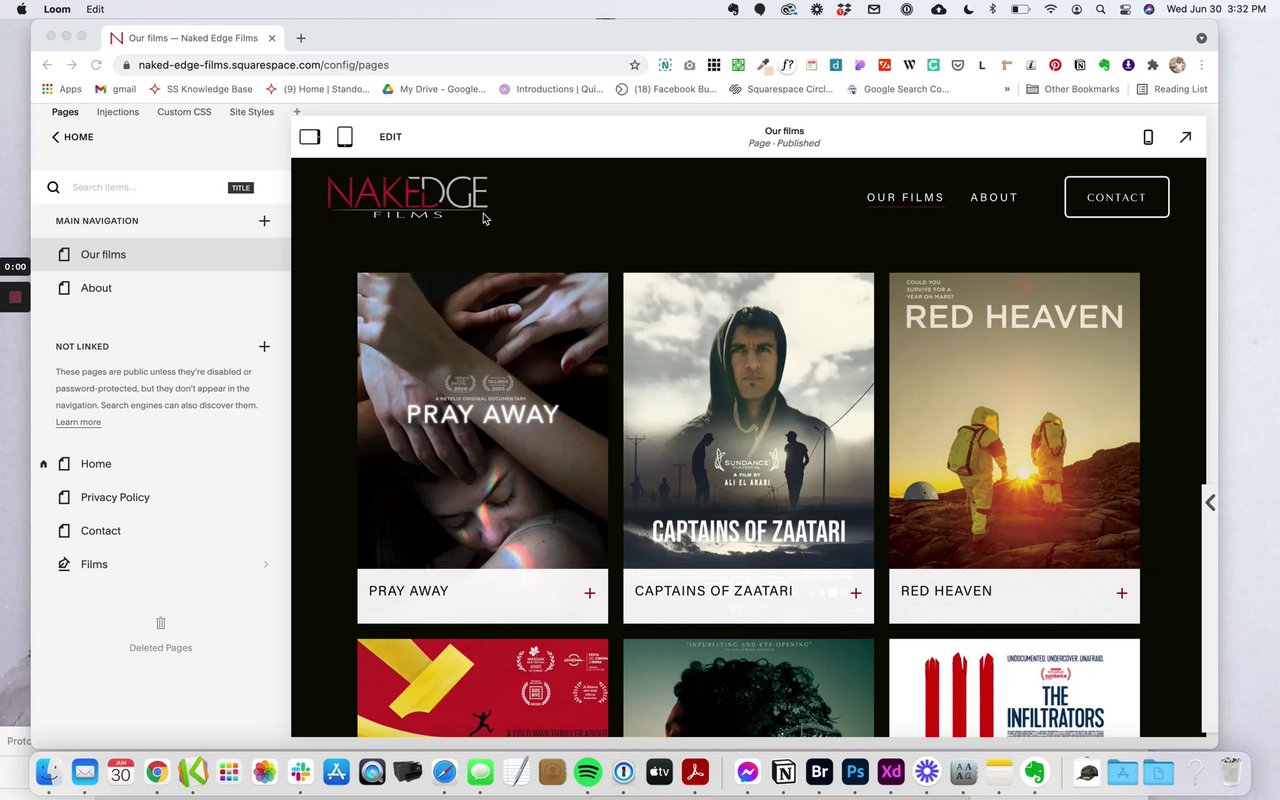Switch to the Pages tab
This screenshot has height=800, width=1280.
(65, 112)
